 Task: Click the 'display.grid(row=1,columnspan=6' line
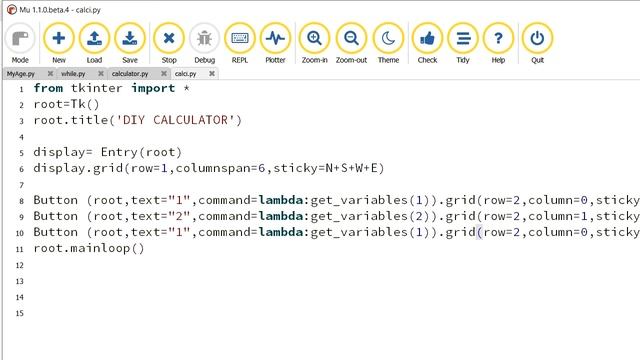(x=209, y=168)
